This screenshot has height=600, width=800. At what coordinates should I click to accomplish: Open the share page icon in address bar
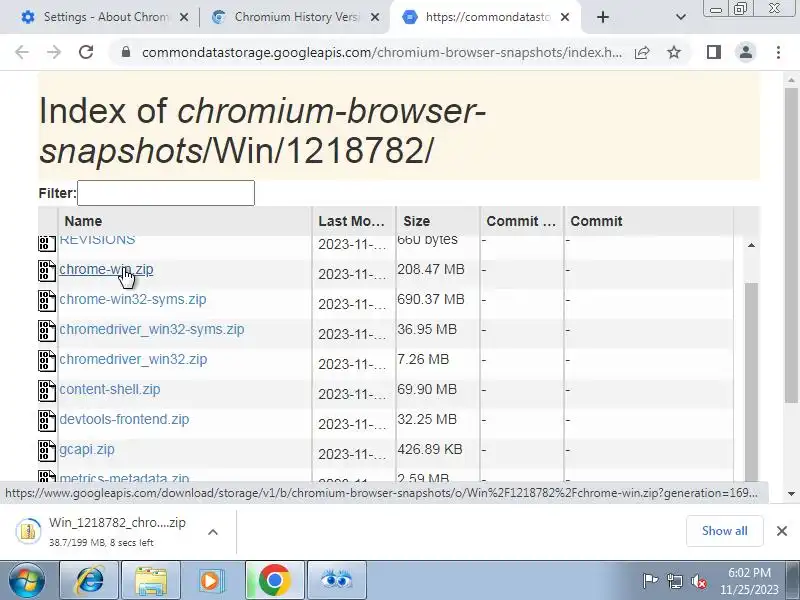[x=642, y=52]
